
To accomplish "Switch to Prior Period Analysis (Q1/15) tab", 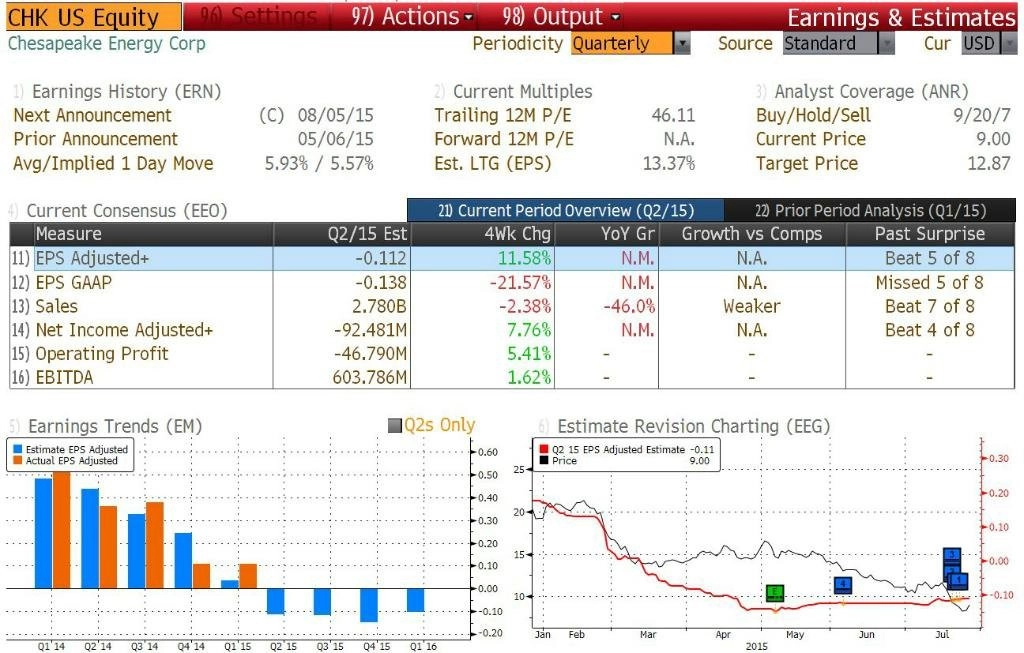I will 870,210.
